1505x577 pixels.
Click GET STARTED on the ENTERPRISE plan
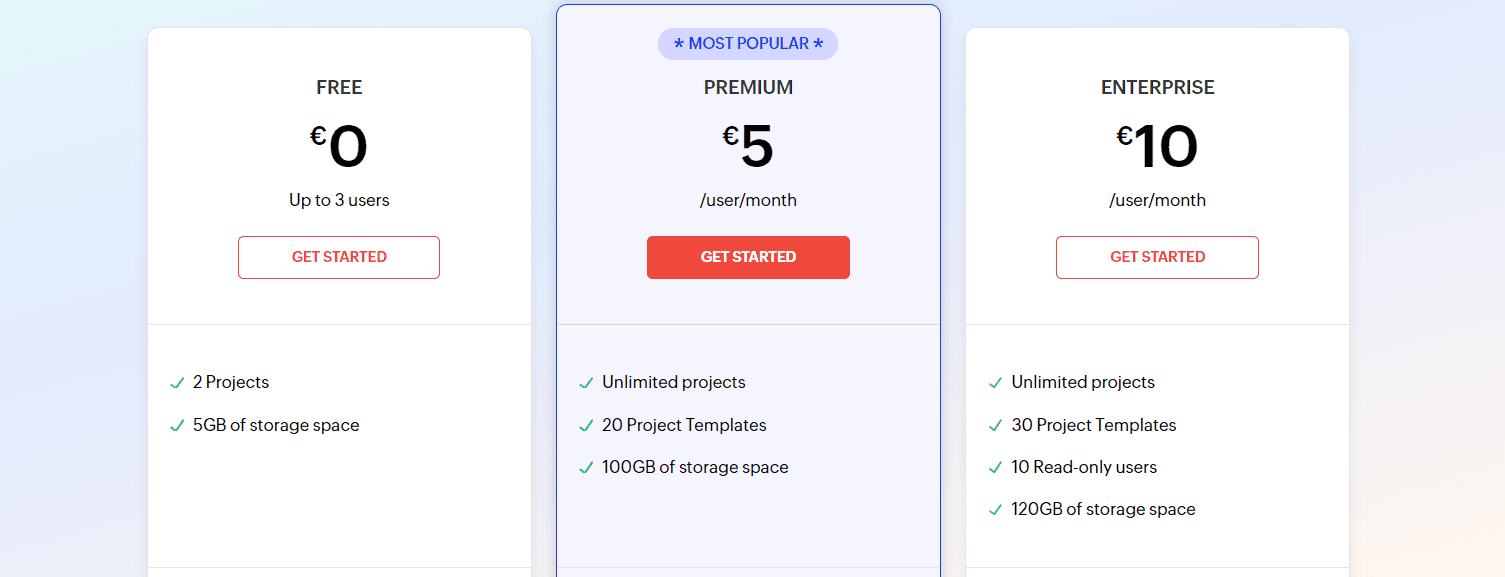1157,257
